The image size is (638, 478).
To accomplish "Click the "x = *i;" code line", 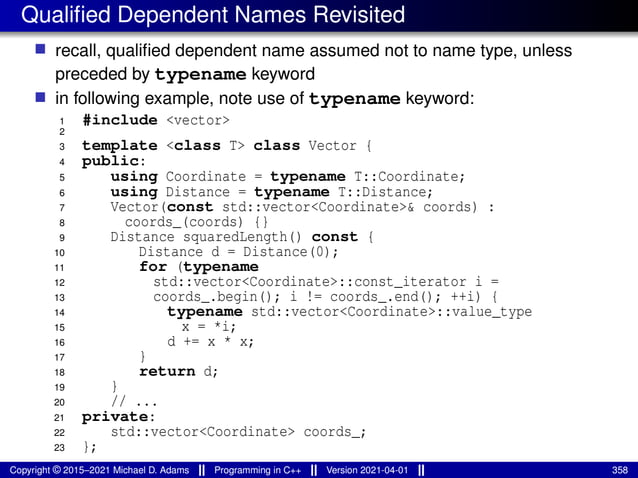I will [x=209, y=327].
